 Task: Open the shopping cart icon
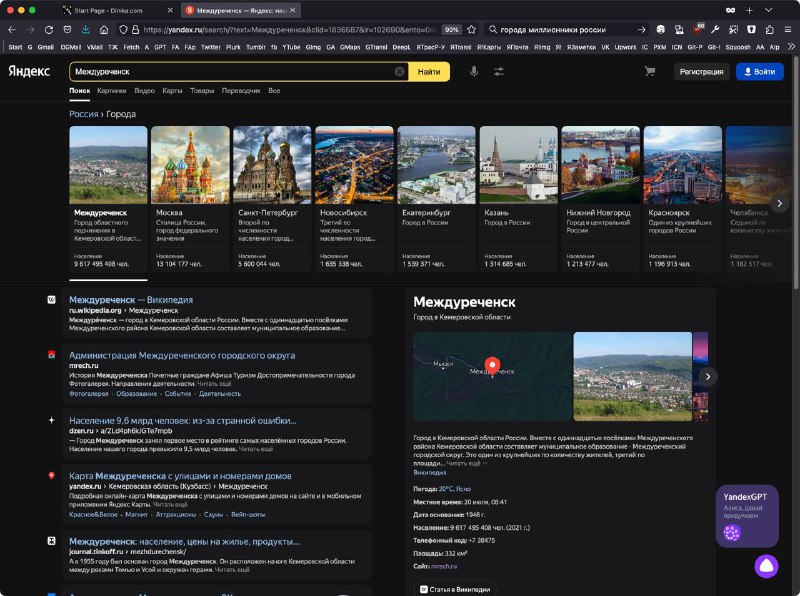pos(649,71)
